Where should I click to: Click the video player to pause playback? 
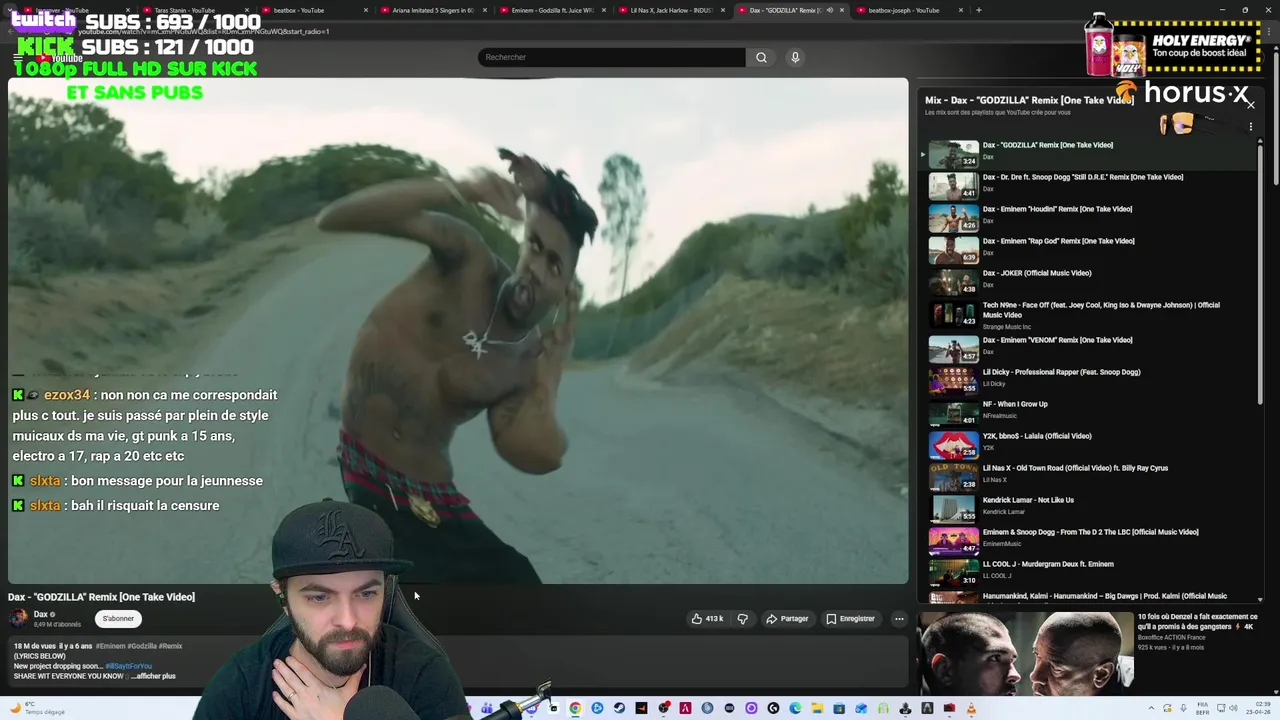(x=458, y=330)
